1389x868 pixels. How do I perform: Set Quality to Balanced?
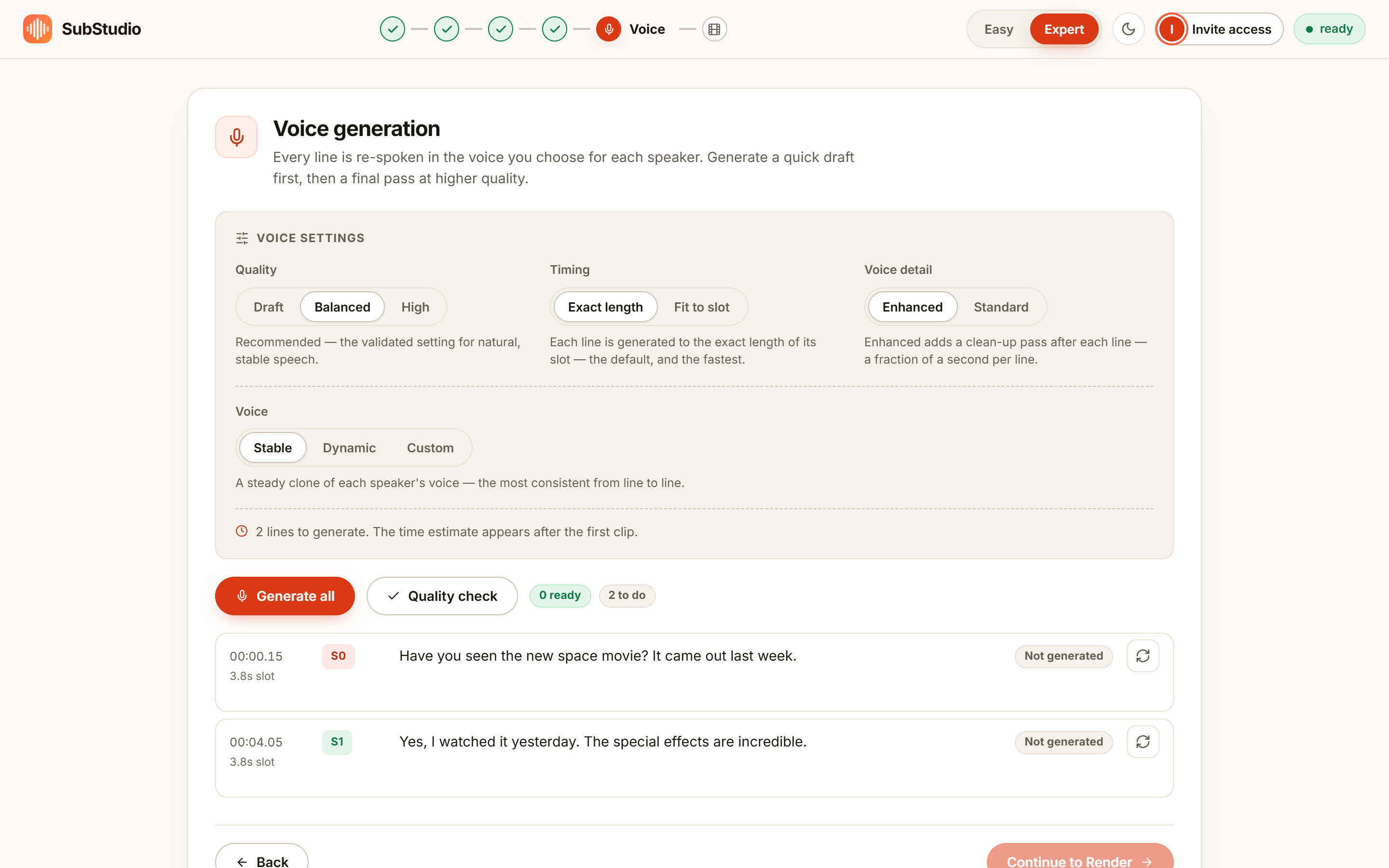(342, 307)
